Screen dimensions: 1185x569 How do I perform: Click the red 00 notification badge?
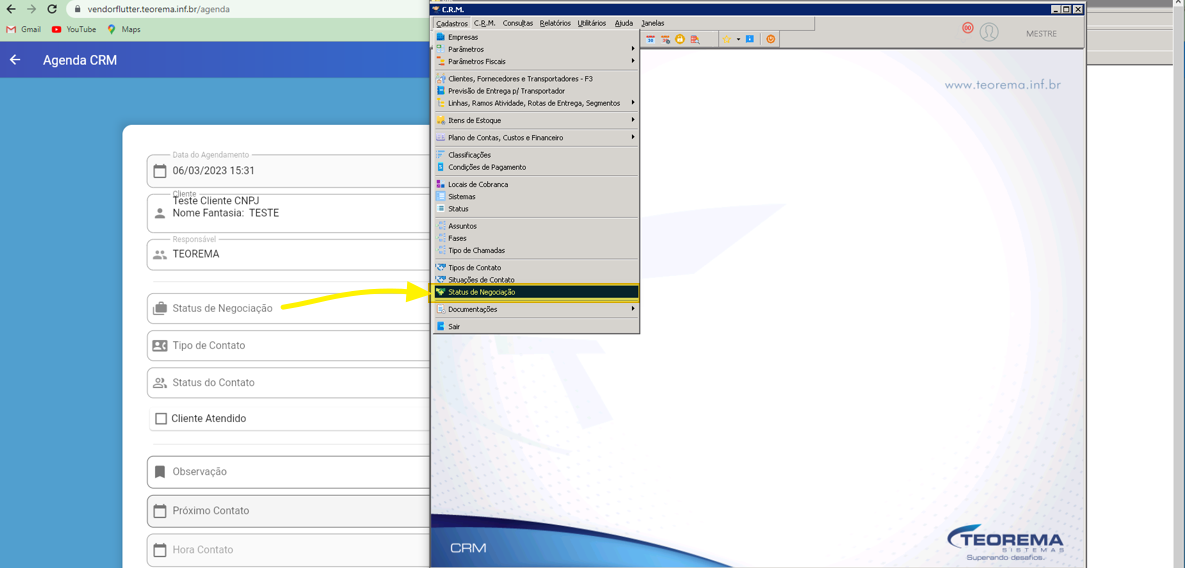(967, 28)
